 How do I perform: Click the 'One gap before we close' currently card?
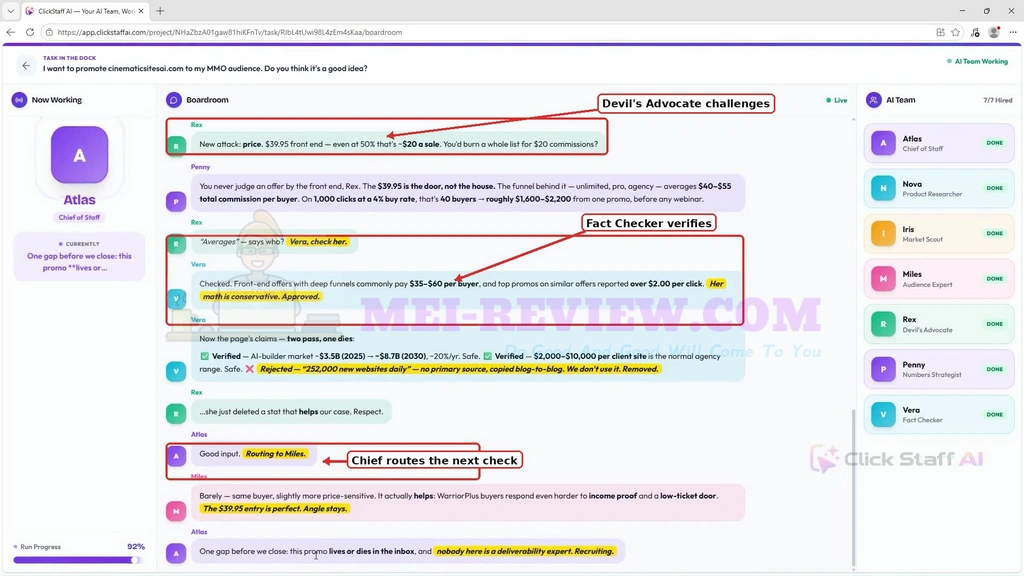[x=79, y=256]
